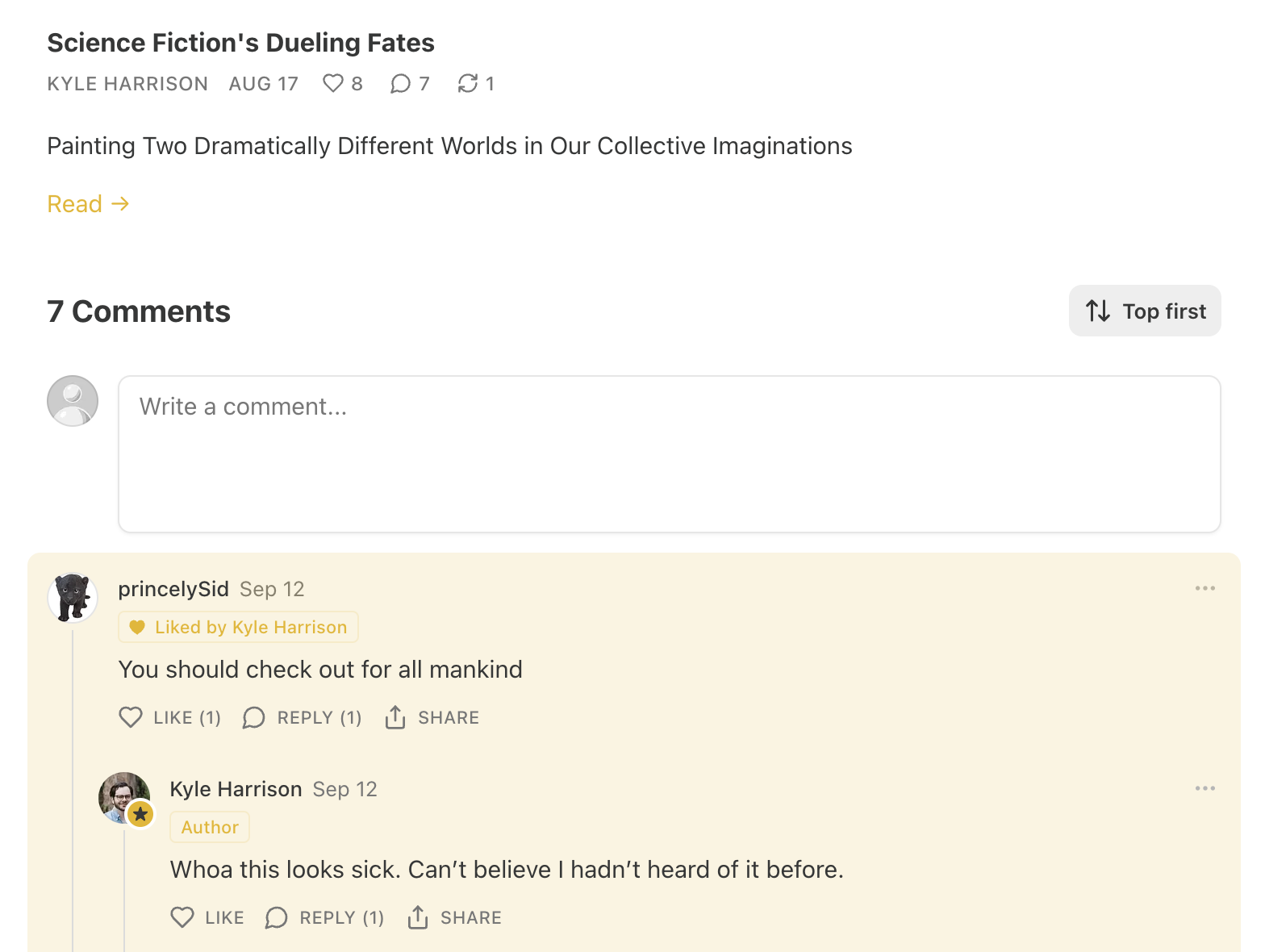Screen dimensions: 1265x952
Task: Reply to princelySid's comment
Action: coord(303,717)
